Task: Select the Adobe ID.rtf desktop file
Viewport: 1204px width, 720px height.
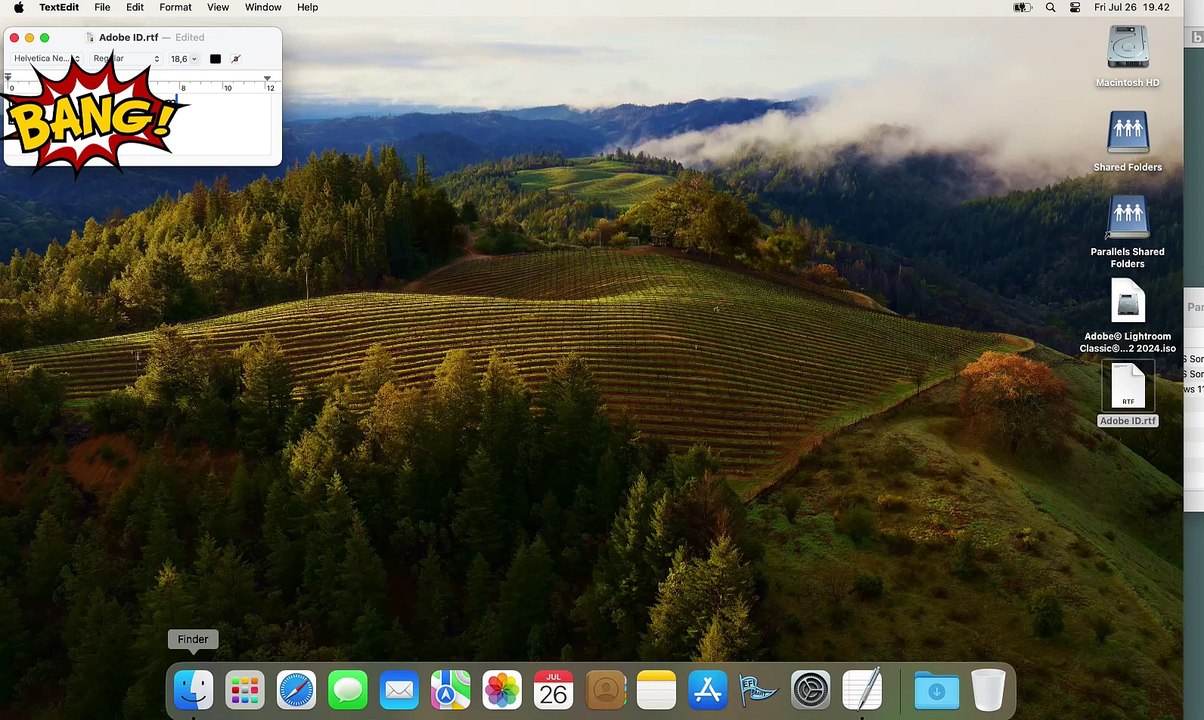Action: point(1128,394)
